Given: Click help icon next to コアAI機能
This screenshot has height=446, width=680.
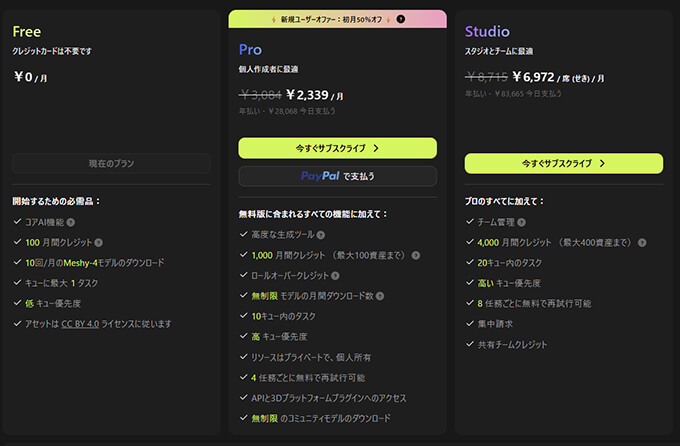Looking at the screenshot, I should [71, 222].
